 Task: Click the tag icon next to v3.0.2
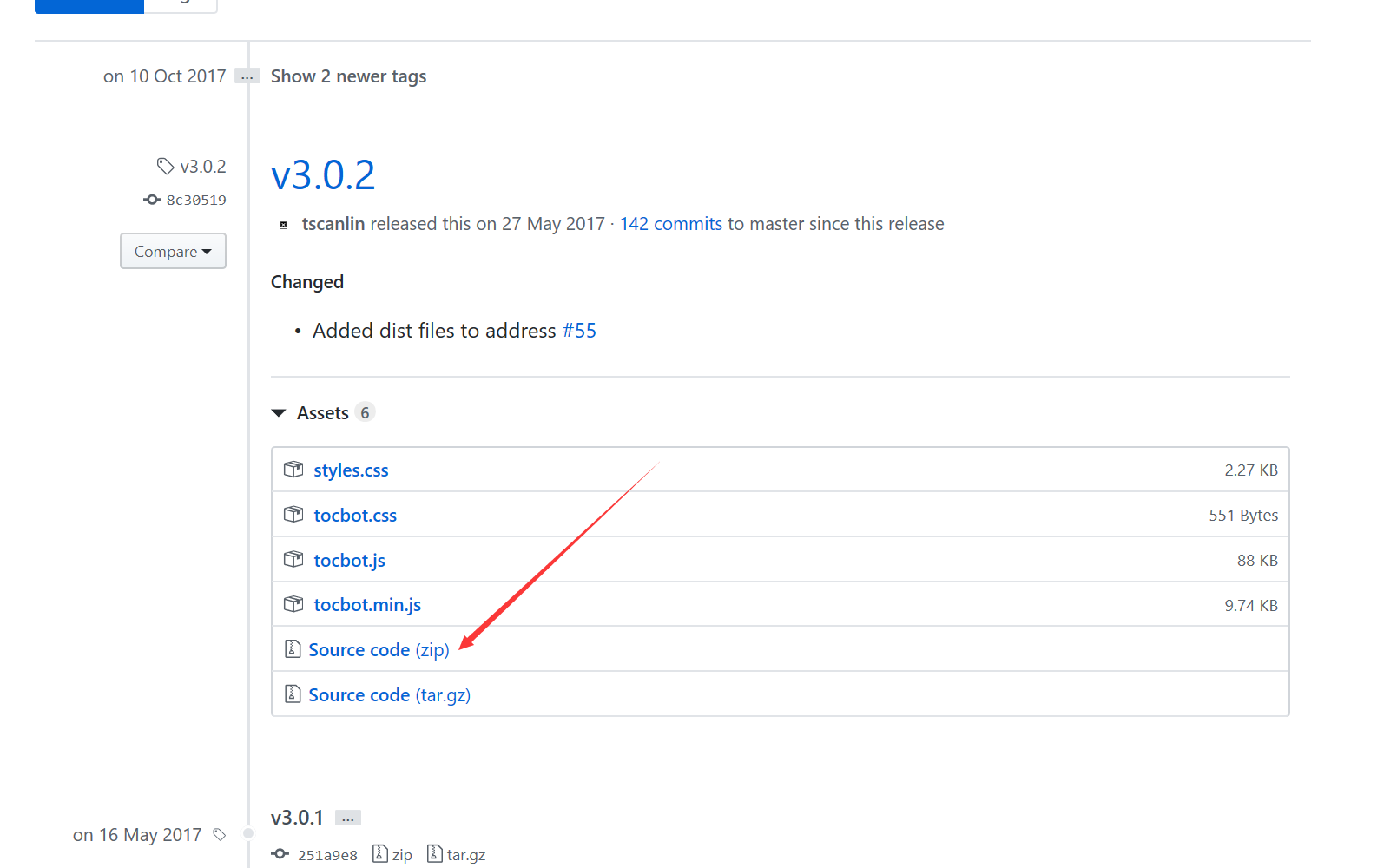click(165, 166)
